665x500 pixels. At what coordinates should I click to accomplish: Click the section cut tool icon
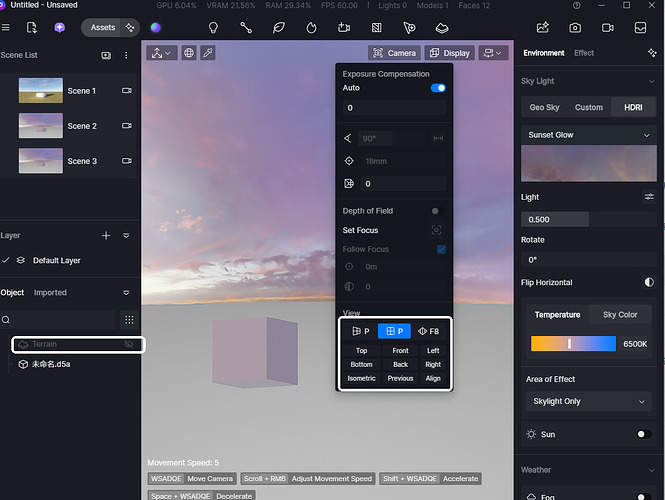(377, 28)
